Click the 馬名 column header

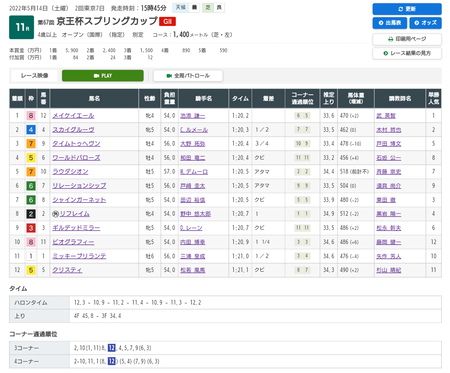click(x=94, y=98)
